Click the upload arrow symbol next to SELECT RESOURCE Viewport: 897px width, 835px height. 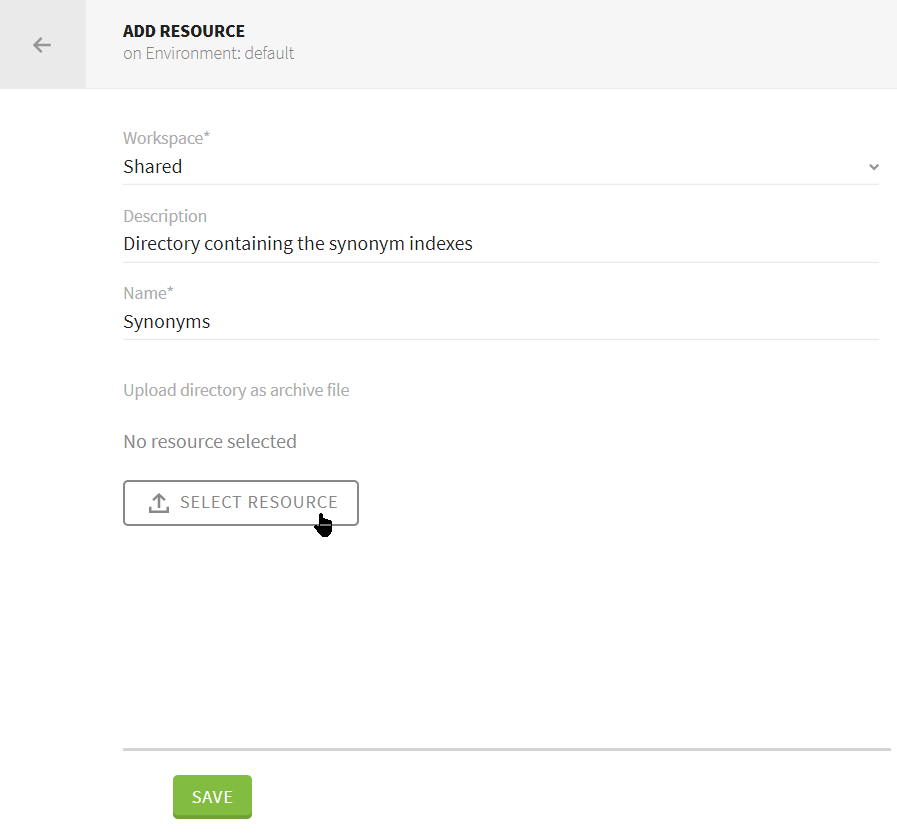(x=158, y=502)
